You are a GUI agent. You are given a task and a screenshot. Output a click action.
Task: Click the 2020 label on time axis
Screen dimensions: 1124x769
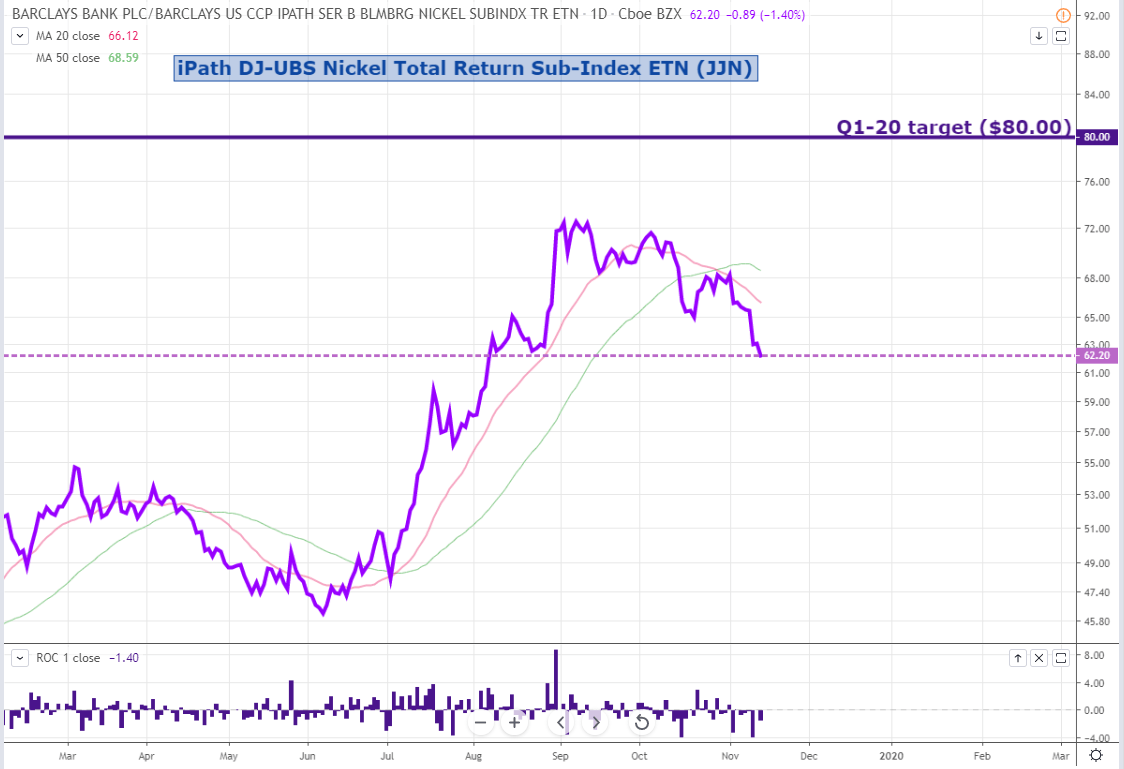click(x=892, y=756)
